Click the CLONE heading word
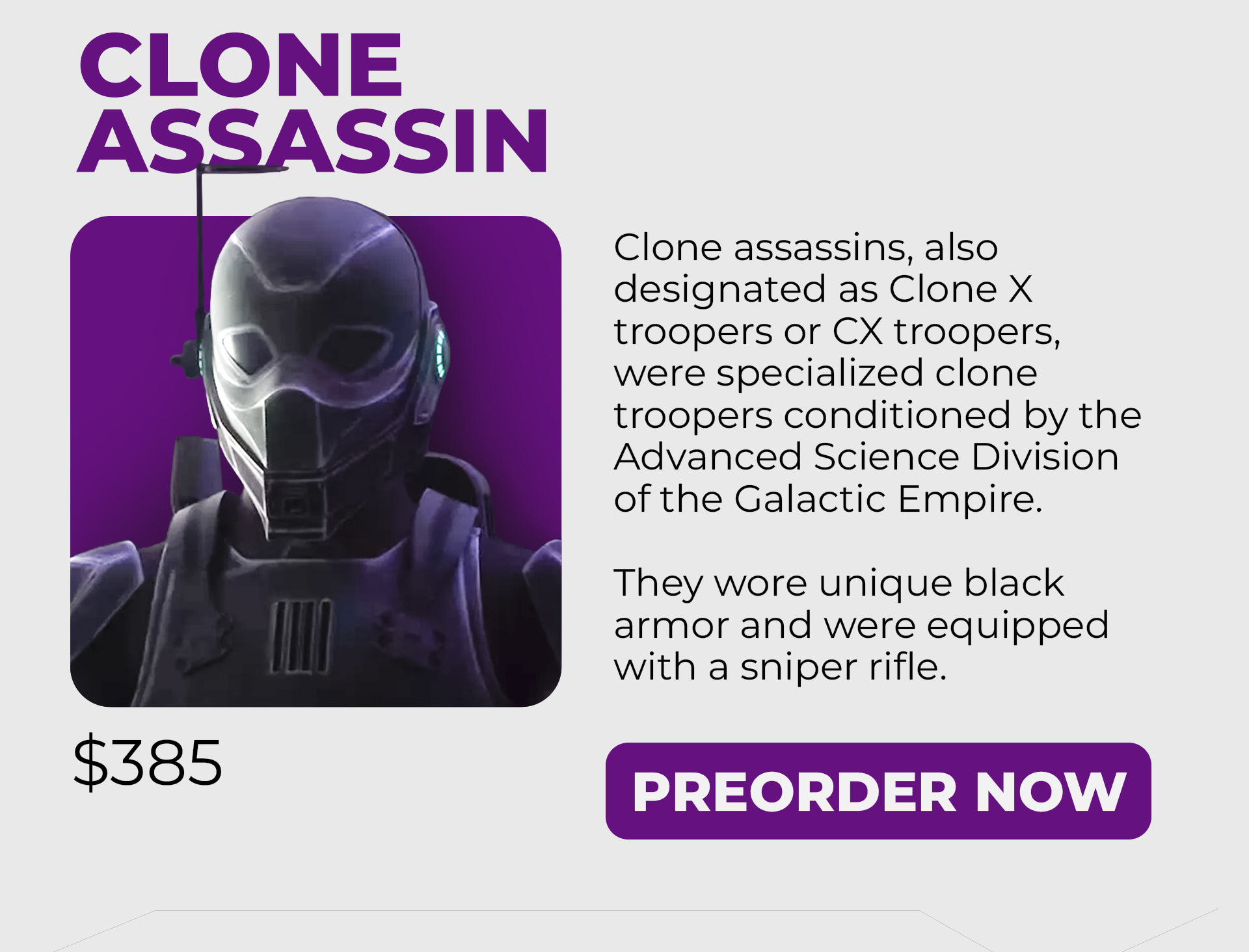 pyautogui.click(x=241, y=66)
